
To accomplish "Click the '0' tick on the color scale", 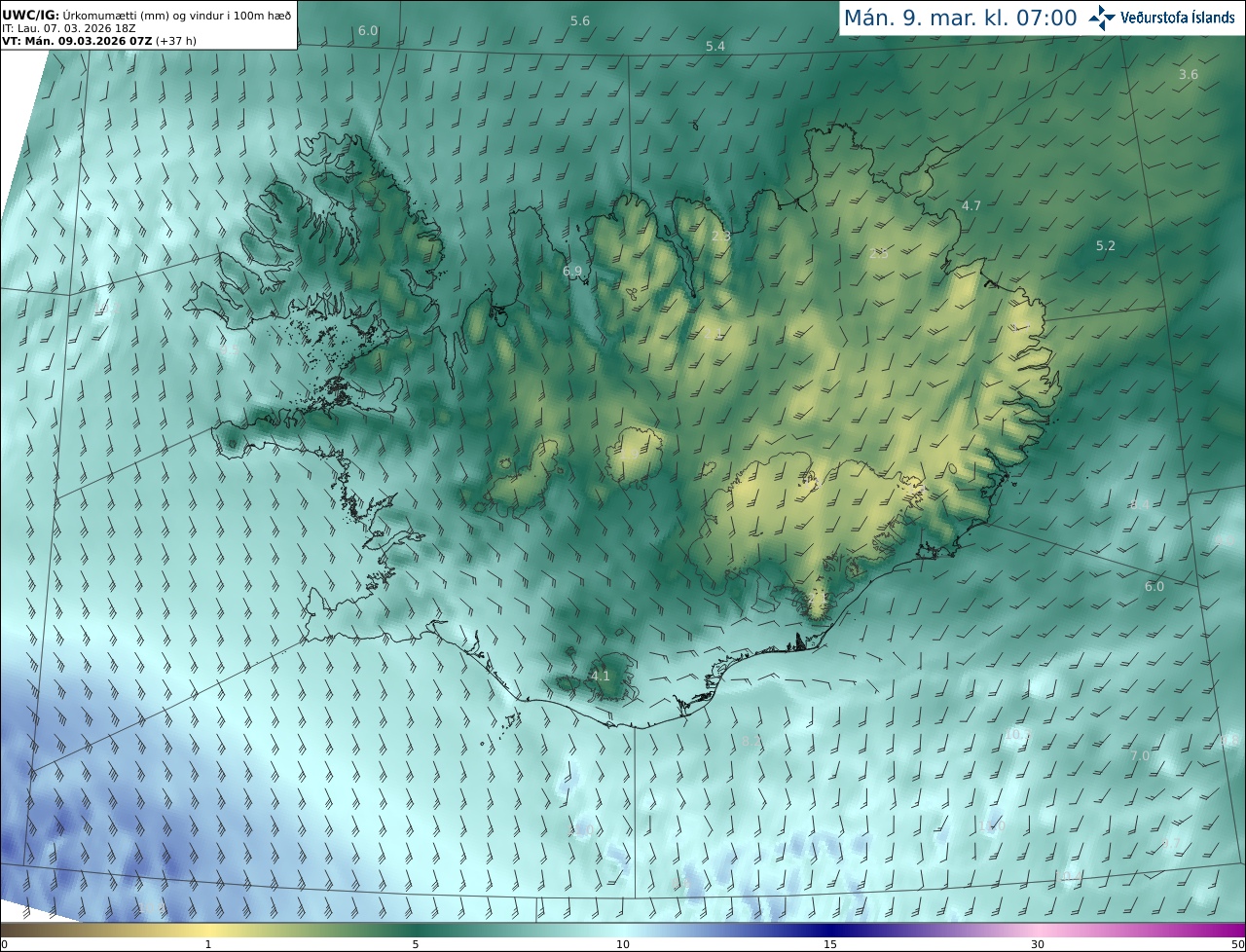I will click(4, 944).
